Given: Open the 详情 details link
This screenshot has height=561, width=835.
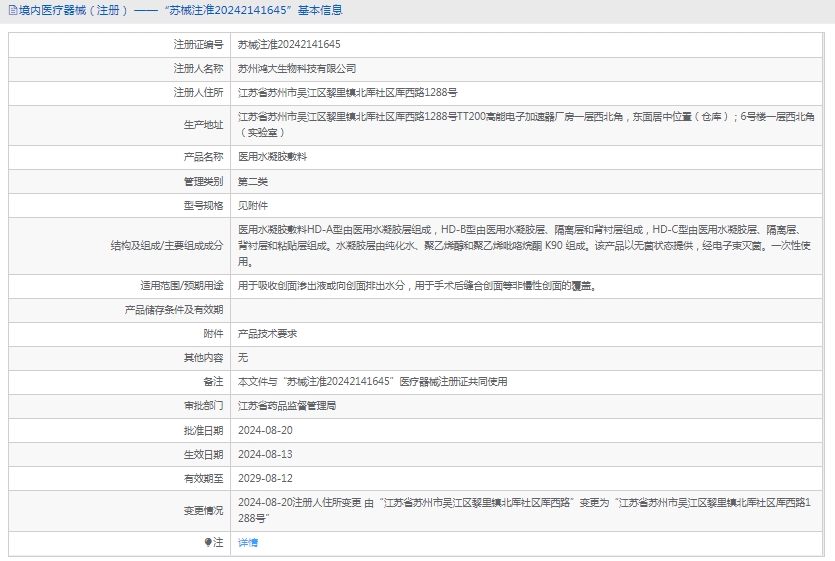Looking at the screenshot, I should pyautogui.click(x=247, y=542).
